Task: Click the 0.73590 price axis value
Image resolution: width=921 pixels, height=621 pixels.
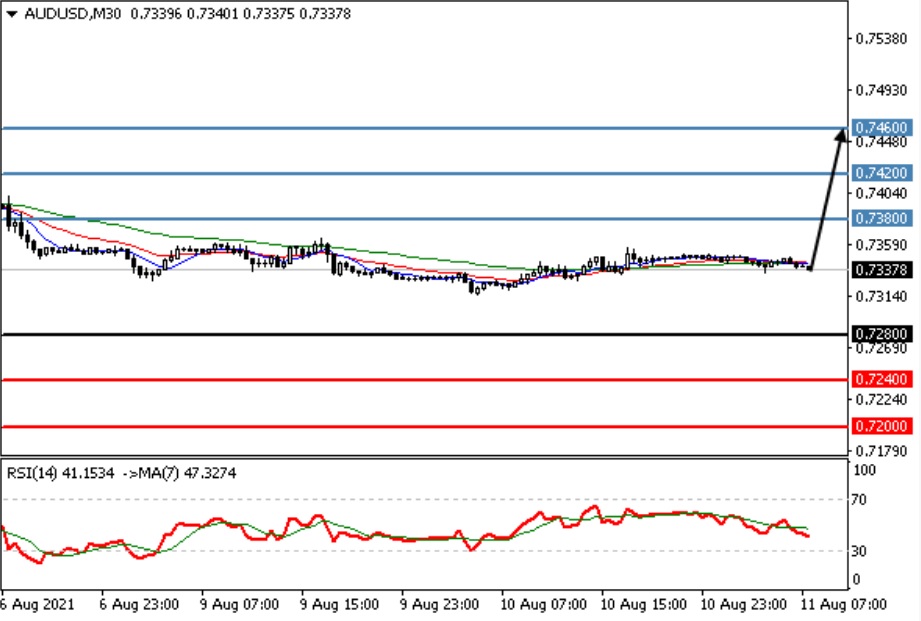Action: coord(881,244)
